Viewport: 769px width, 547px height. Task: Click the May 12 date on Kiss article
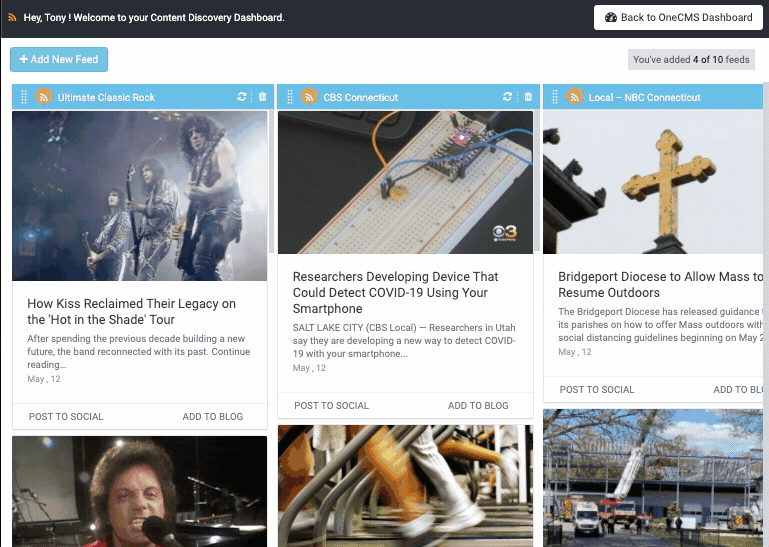(44, 379)
